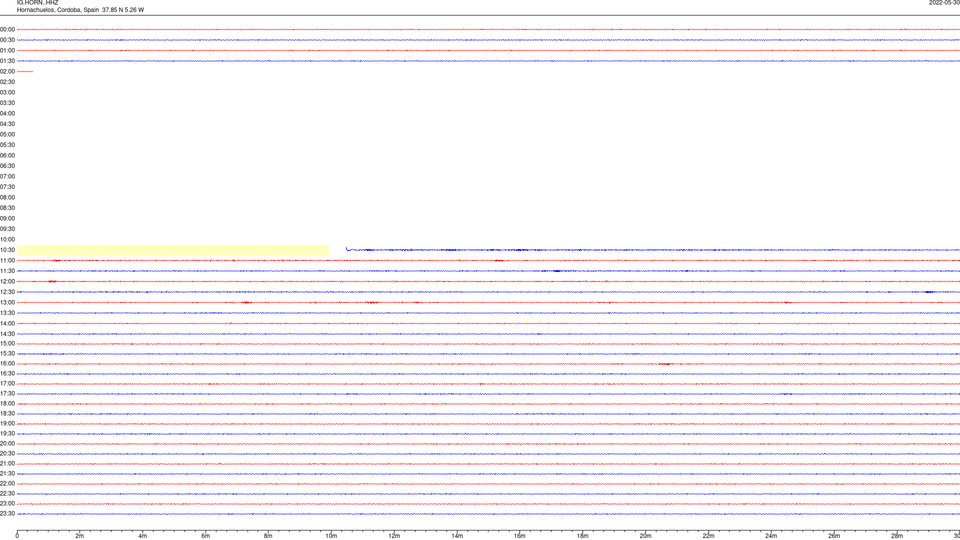The height and width of the screenshot is (540, 960).
Task: Click the 18:30 time label
Action: point(7,414)
